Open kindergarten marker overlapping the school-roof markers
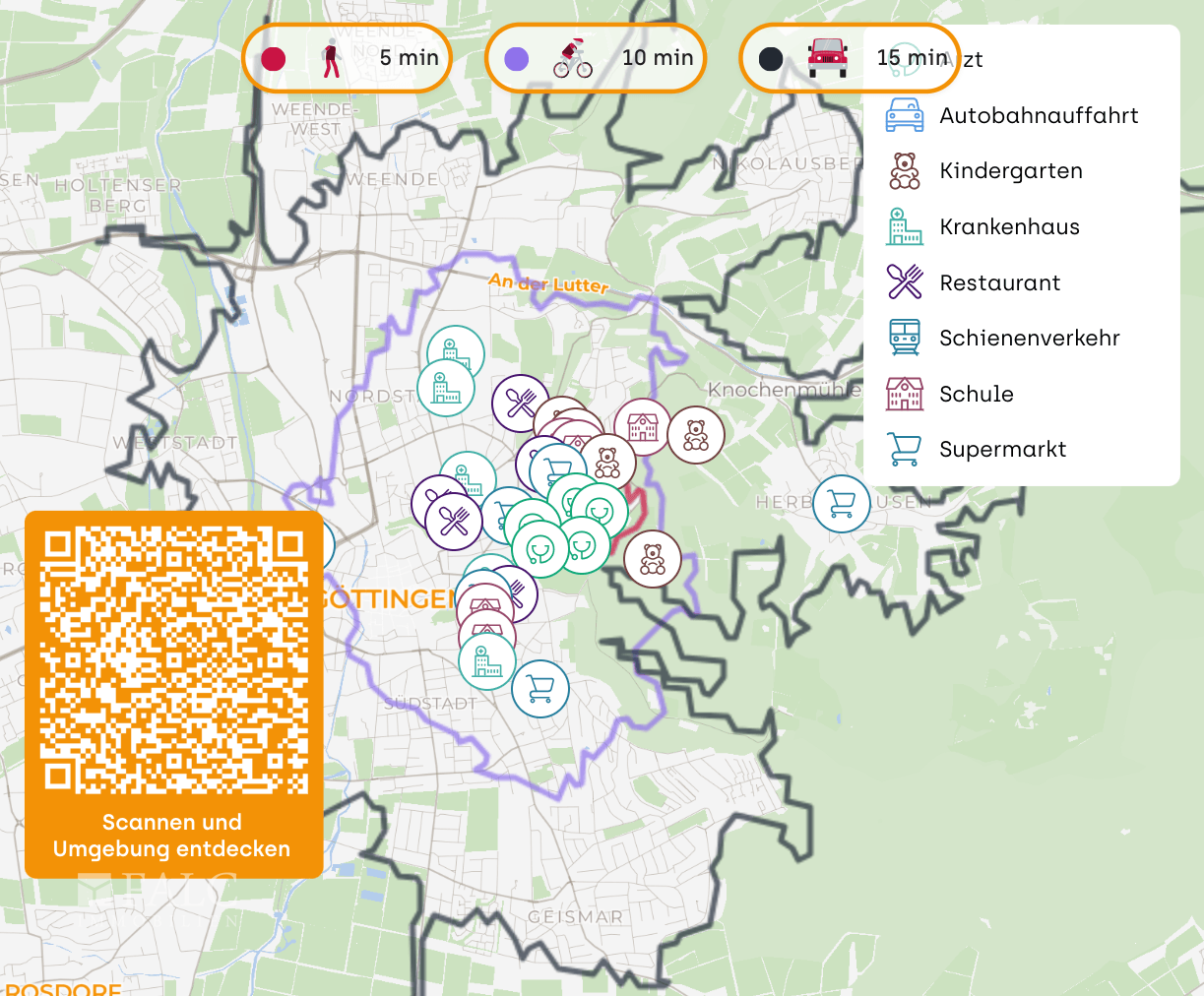Viewport: 1204px width, 996px height. 607,463
